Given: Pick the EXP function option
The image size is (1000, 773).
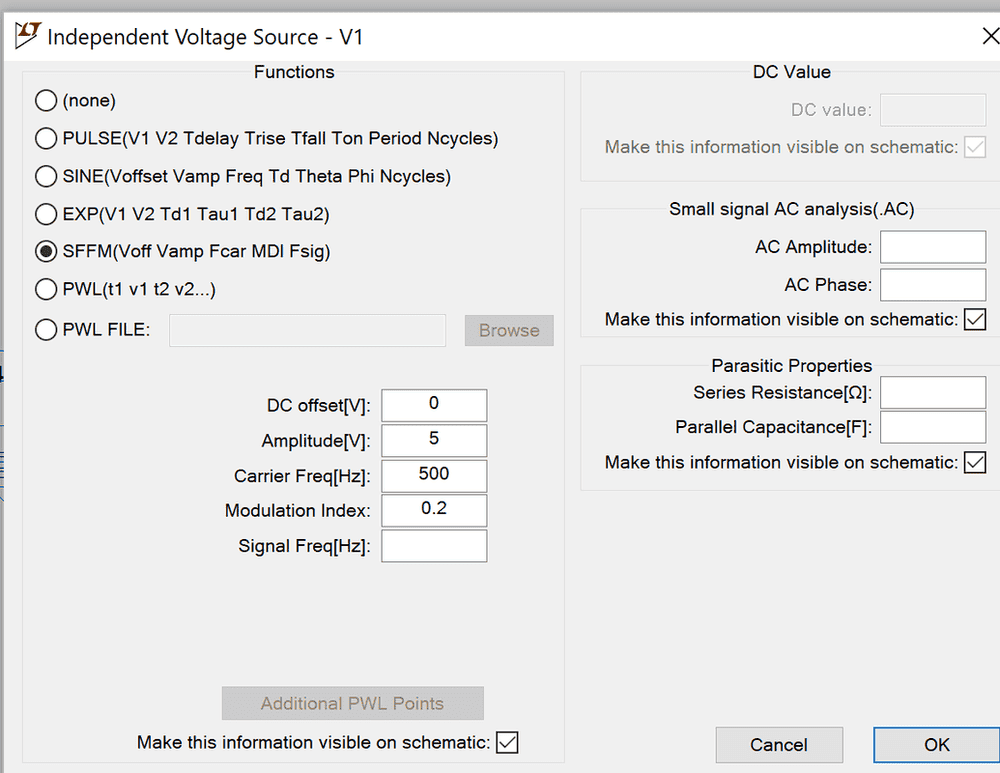Looking at the screenshot, I should pyautogui.click(x=46, y=214).
